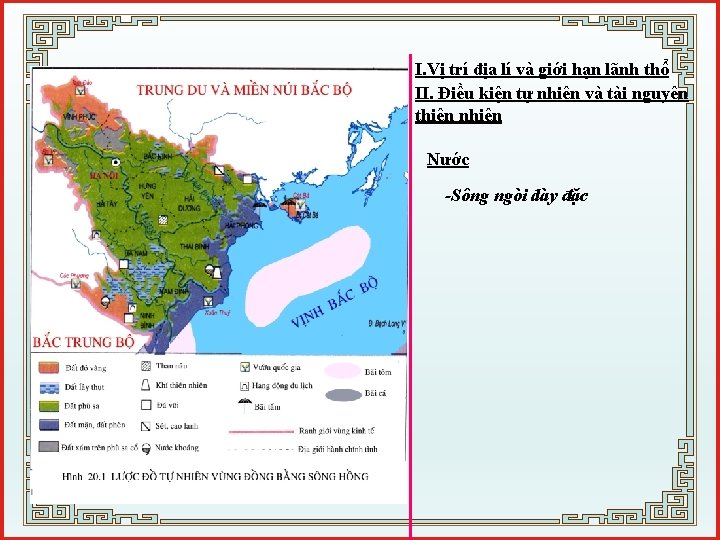Click the round symbol above HÀ NỘI label
The image size is (720, 540).
point(116,162)
